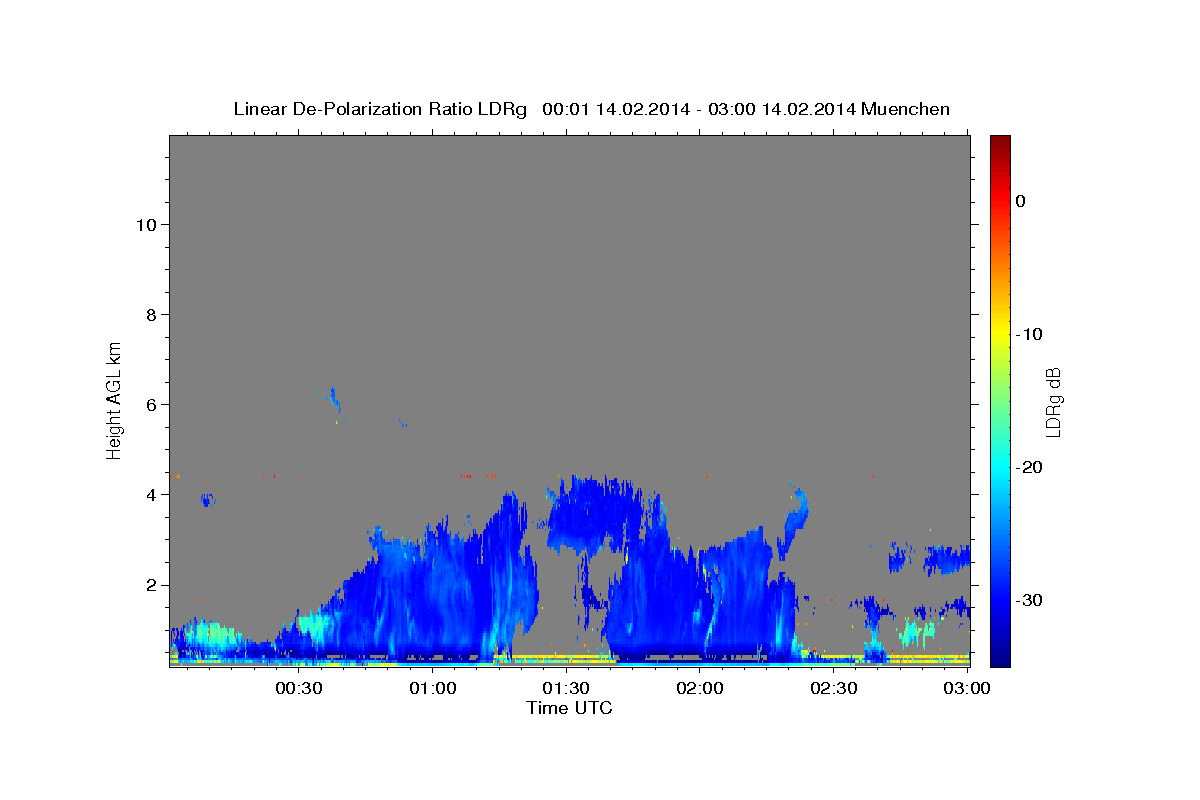Click the 'LDRg dB' colorbar label
1200x800 pixels.
pos(1052,402)
